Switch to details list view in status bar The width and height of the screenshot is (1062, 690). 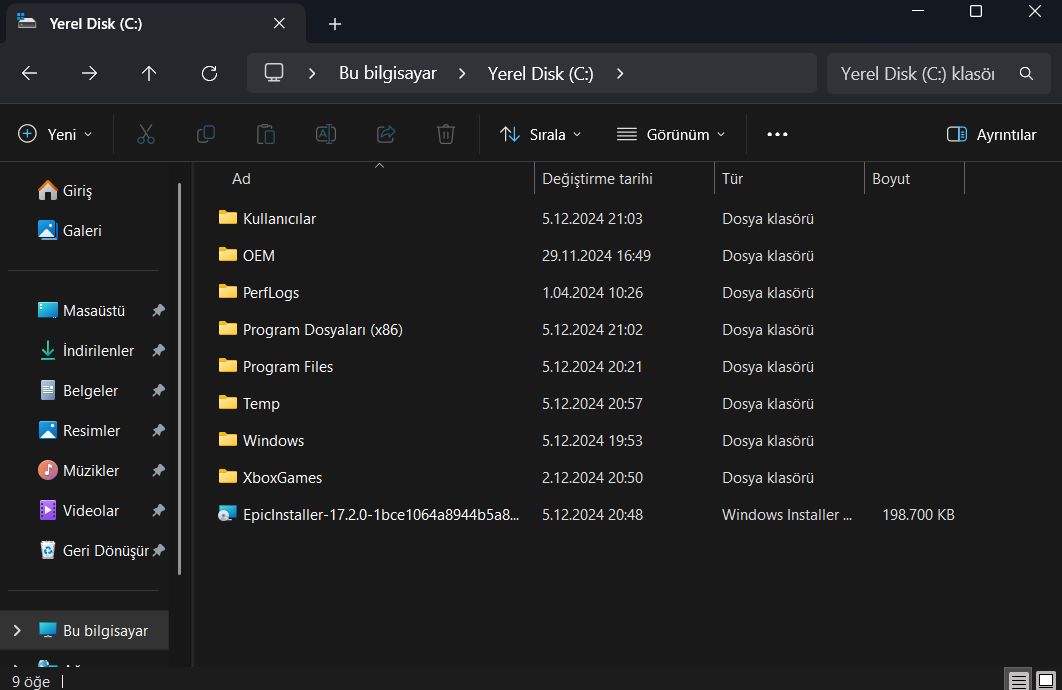(x=1018, y=681)
